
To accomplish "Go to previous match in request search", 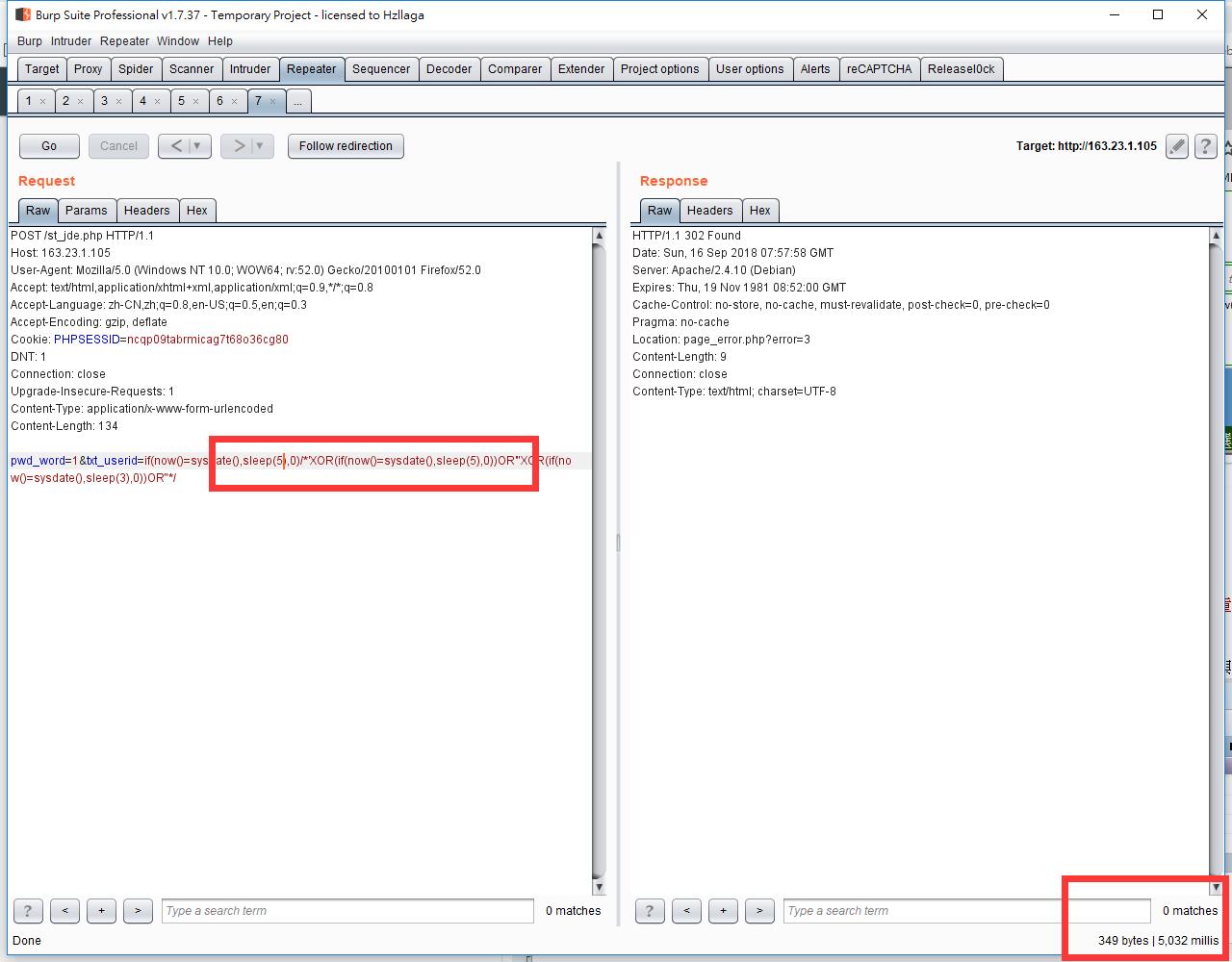I will pyautogui.click(x=64, y=911).
